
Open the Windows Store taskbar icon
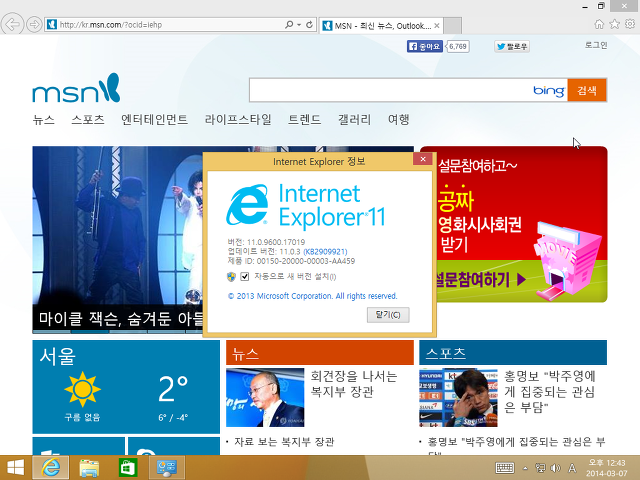coord(128,468)
